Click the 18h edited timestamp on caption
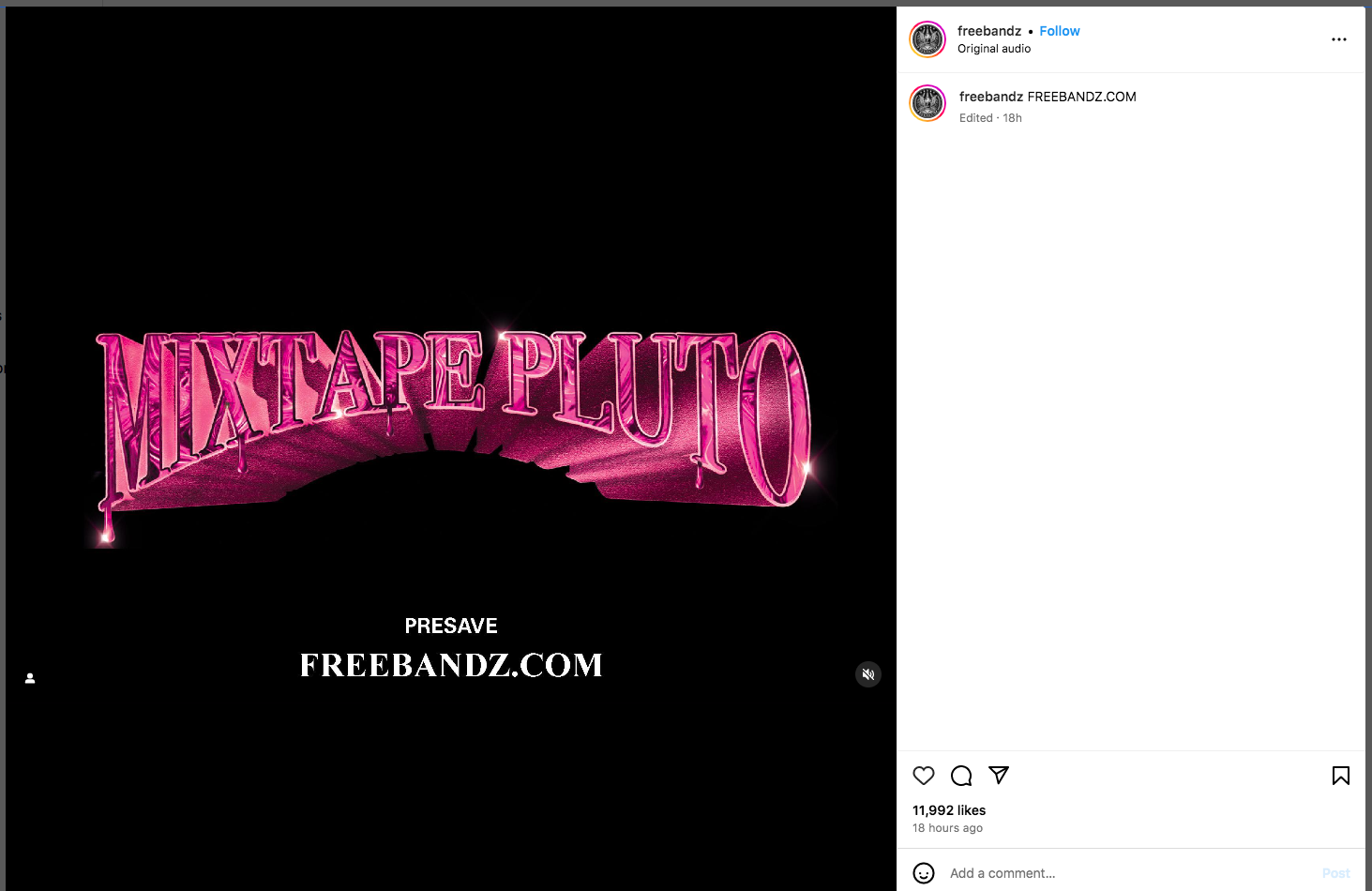 (x=1012, y=118)
